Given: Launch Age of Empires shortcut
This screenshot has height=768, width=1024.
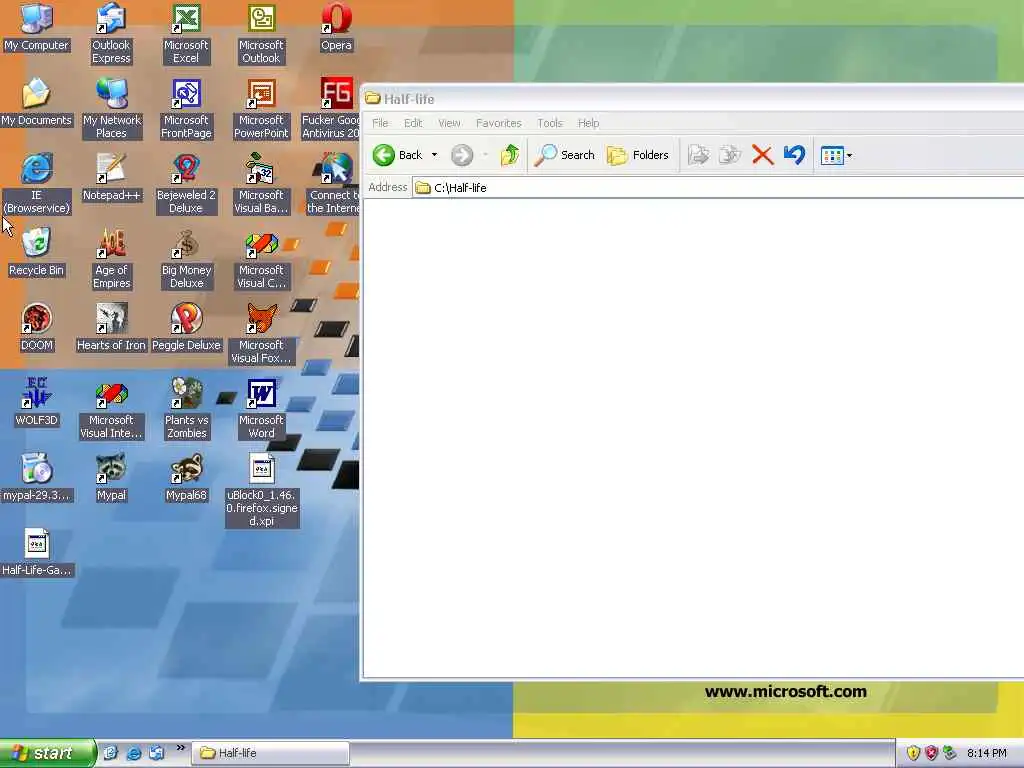Looking at the screenshot, I should point(111,259).
